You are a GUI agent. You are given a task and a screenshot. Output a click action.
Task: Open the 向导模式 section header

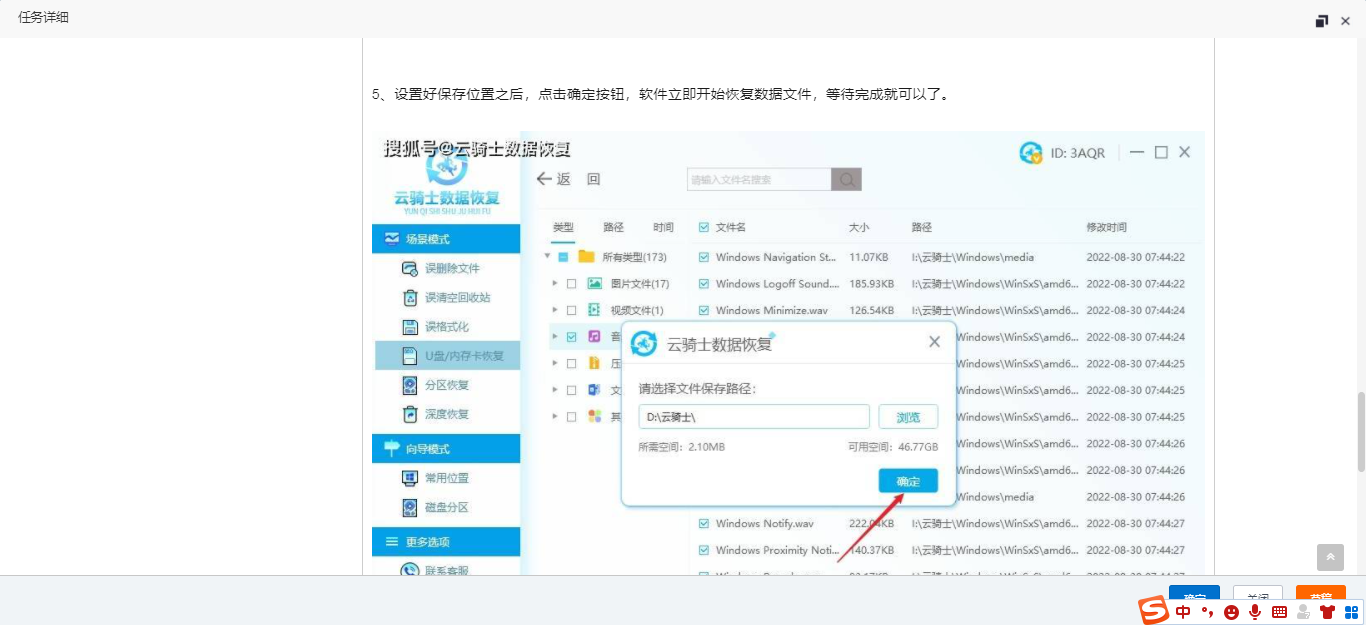click(x=446, y=449)
